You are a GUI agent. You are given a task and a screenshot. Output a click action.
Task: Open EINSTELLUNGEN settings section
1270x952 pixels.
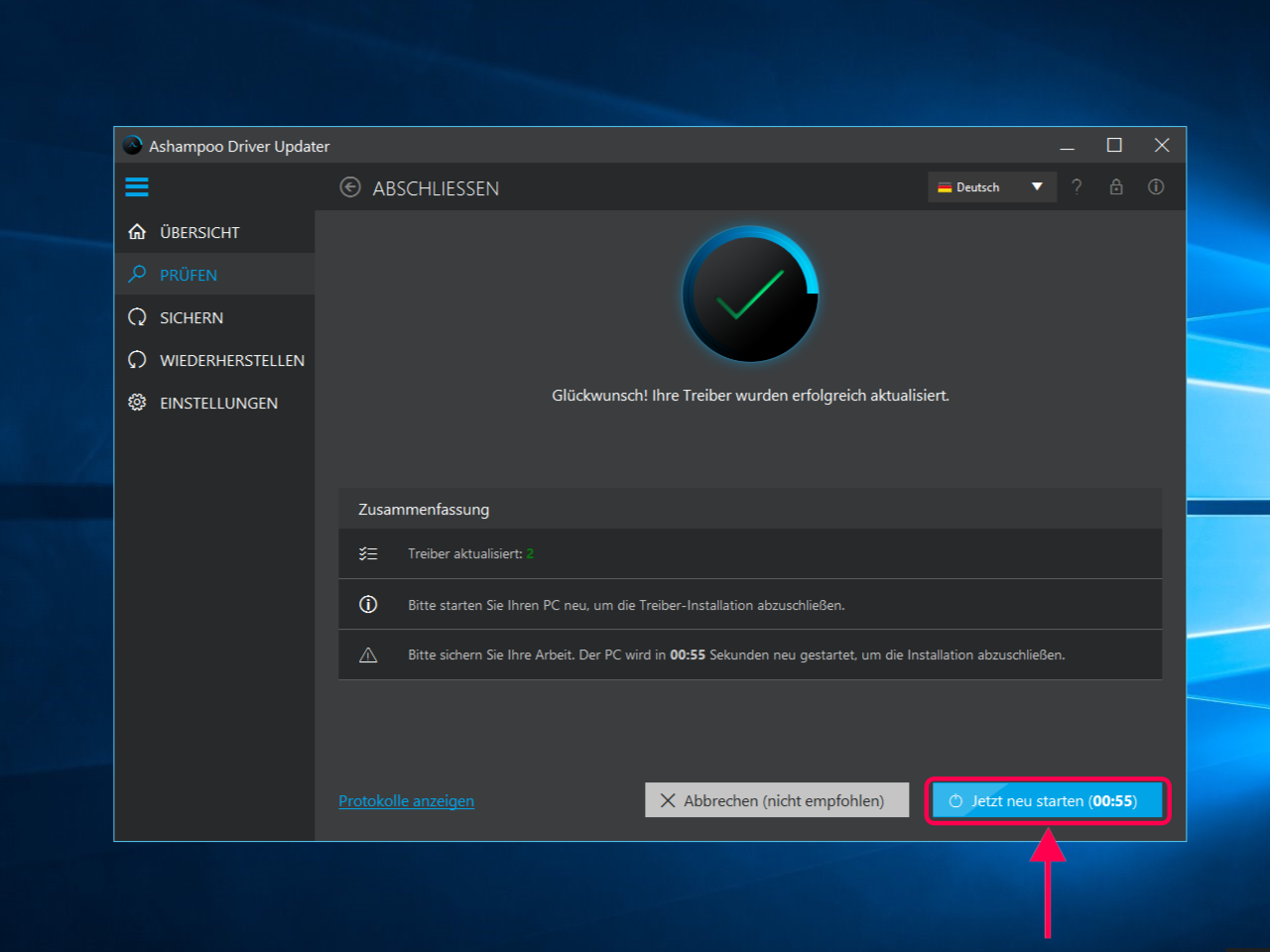tap(214, 403)
